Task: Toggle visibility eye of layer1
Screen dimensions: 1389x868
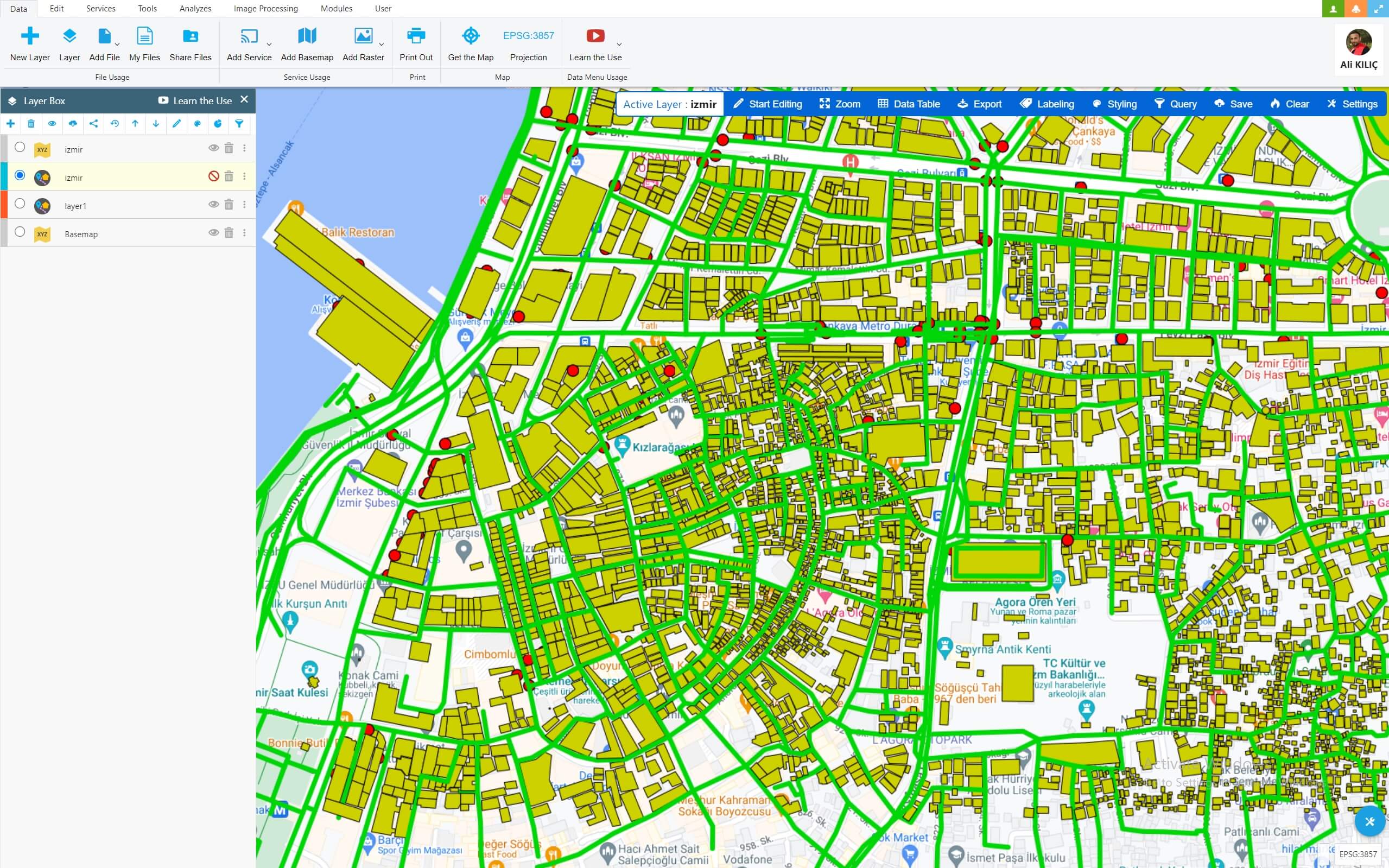Action: pyautogui.click(x=213, y=204)
